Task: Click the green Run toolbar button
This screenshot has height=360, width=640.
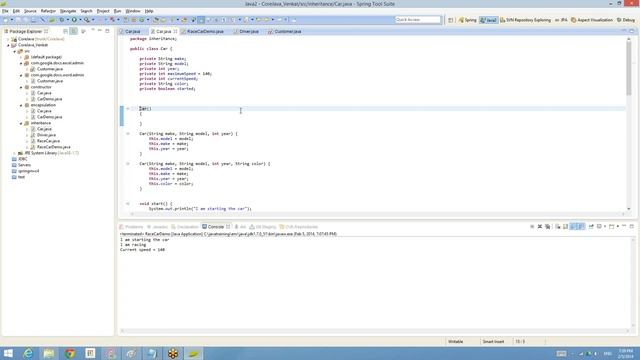Action: coord(74,20)
